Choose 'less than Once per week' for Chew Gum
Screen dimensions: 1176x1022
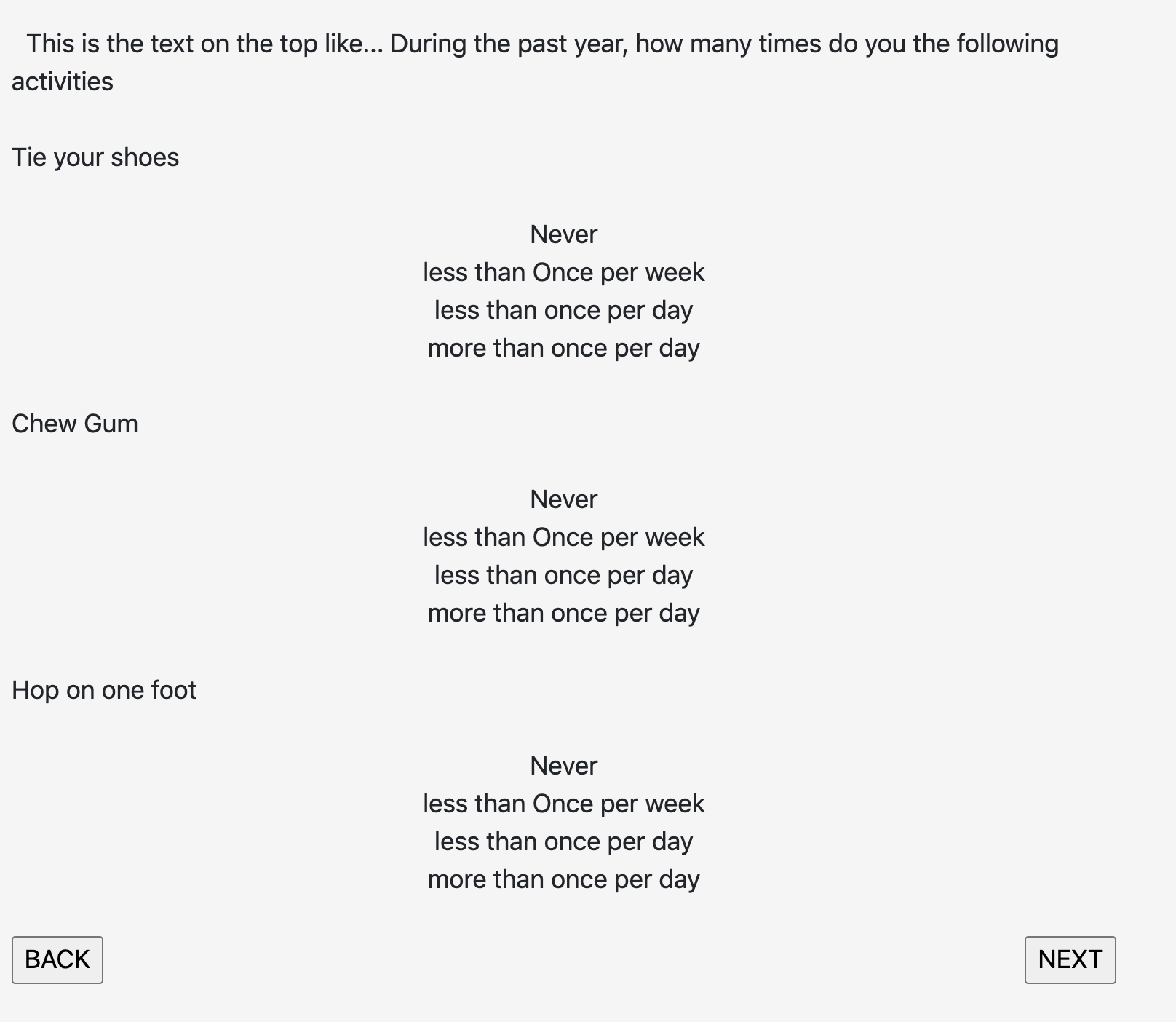click(563, 537)
